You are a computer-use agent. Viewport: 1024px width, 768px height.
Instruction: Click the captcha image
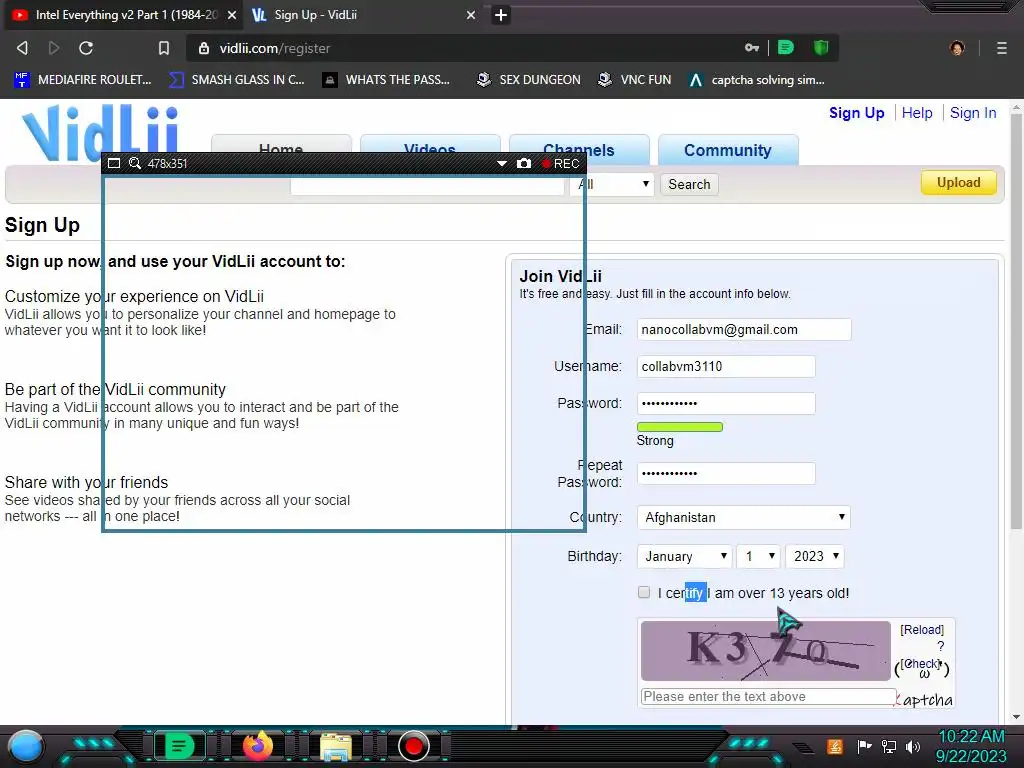[x=765, y=650]
